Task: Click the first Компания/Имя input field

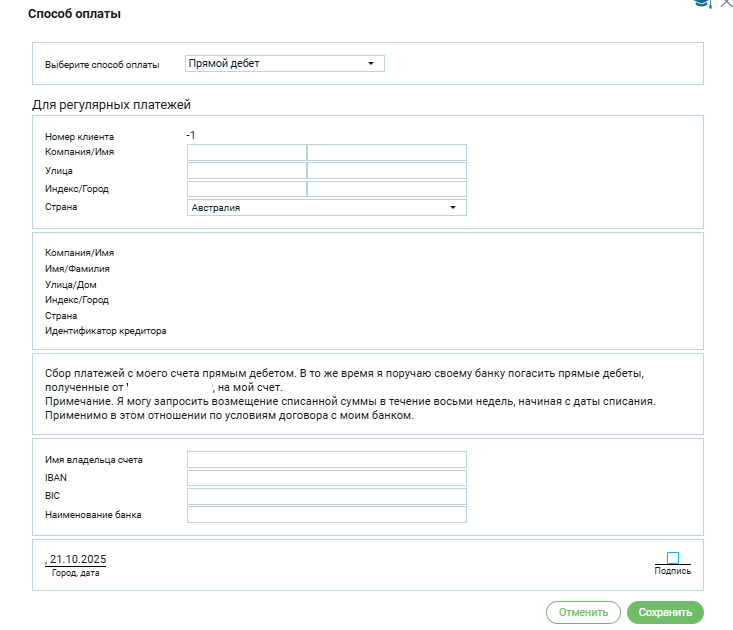Action: (x=246, y=153)
